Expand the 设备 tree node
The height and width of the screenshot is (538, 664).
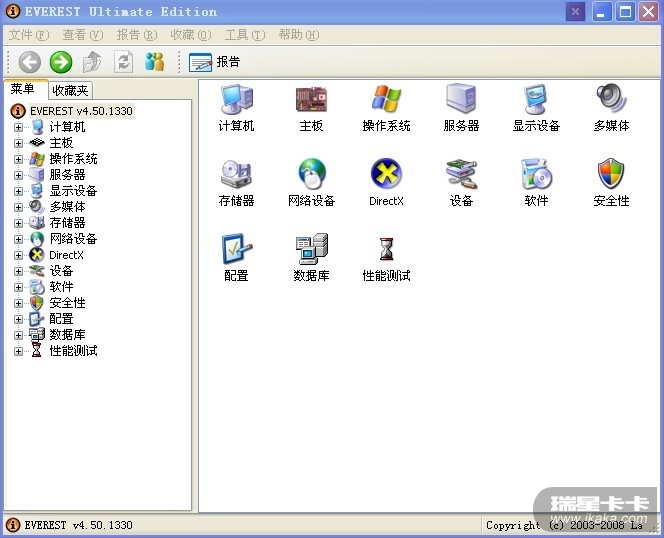(18, 271)
